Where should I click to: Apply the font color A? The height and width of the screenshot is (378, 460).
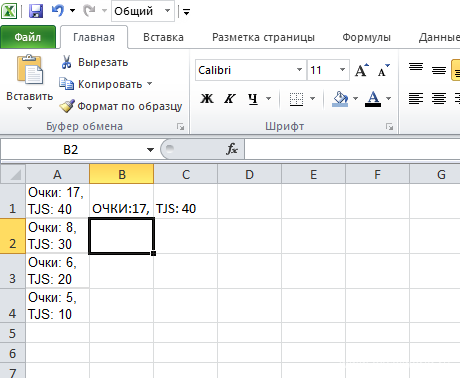[373, 99]
